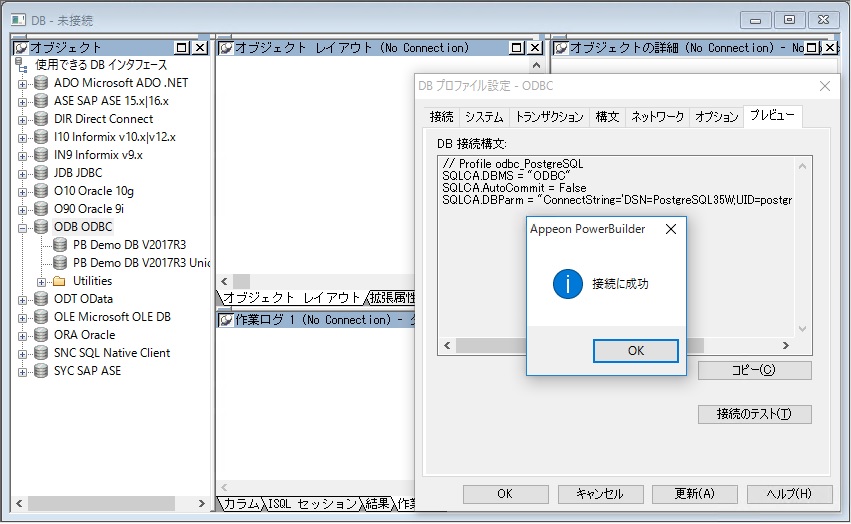Click the JDB JDBC database icon
The image size is (851, 524).
[x=41, y=173]
